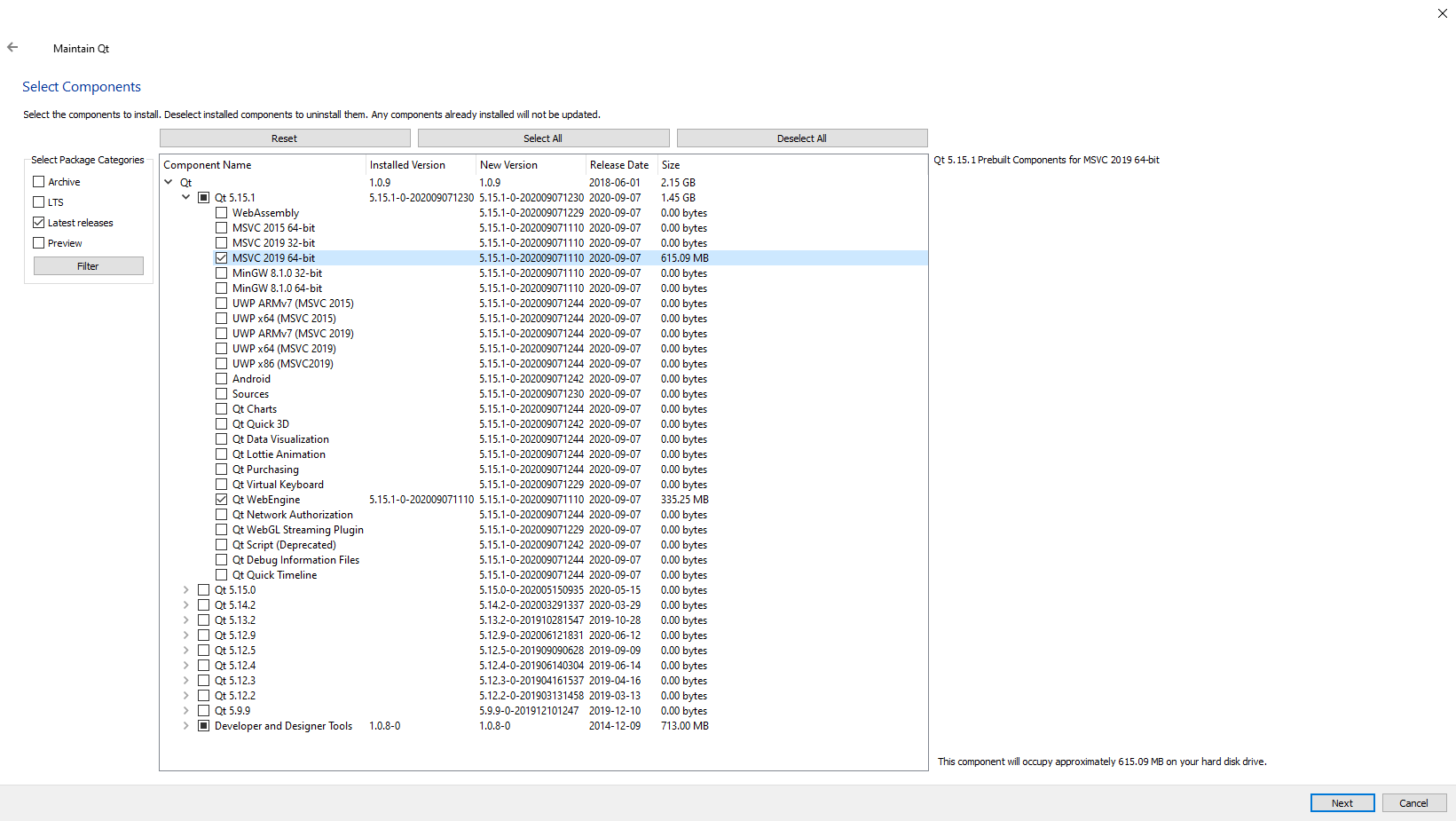The height and width of the screenshot is (821, 1456).
Task: Click Next to continue installation
Action: click(1342, 802)
